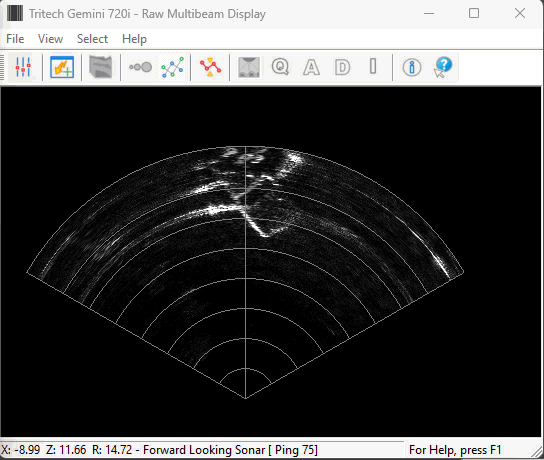Click the gray growing dots icon
The height and width of the screenshot is (460, 544).
140,67
